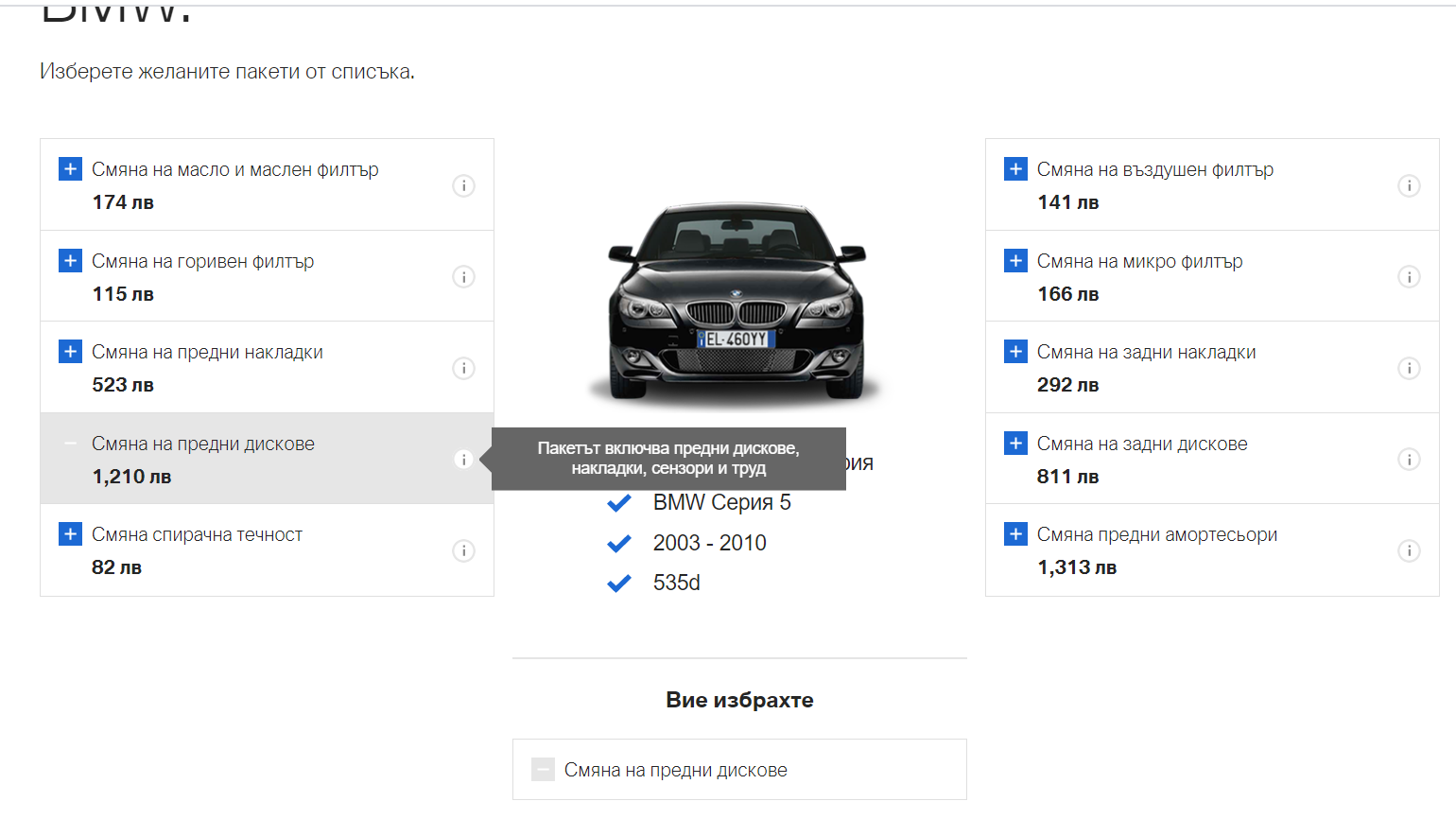Click the 535d model text

(x=677, y=583)
